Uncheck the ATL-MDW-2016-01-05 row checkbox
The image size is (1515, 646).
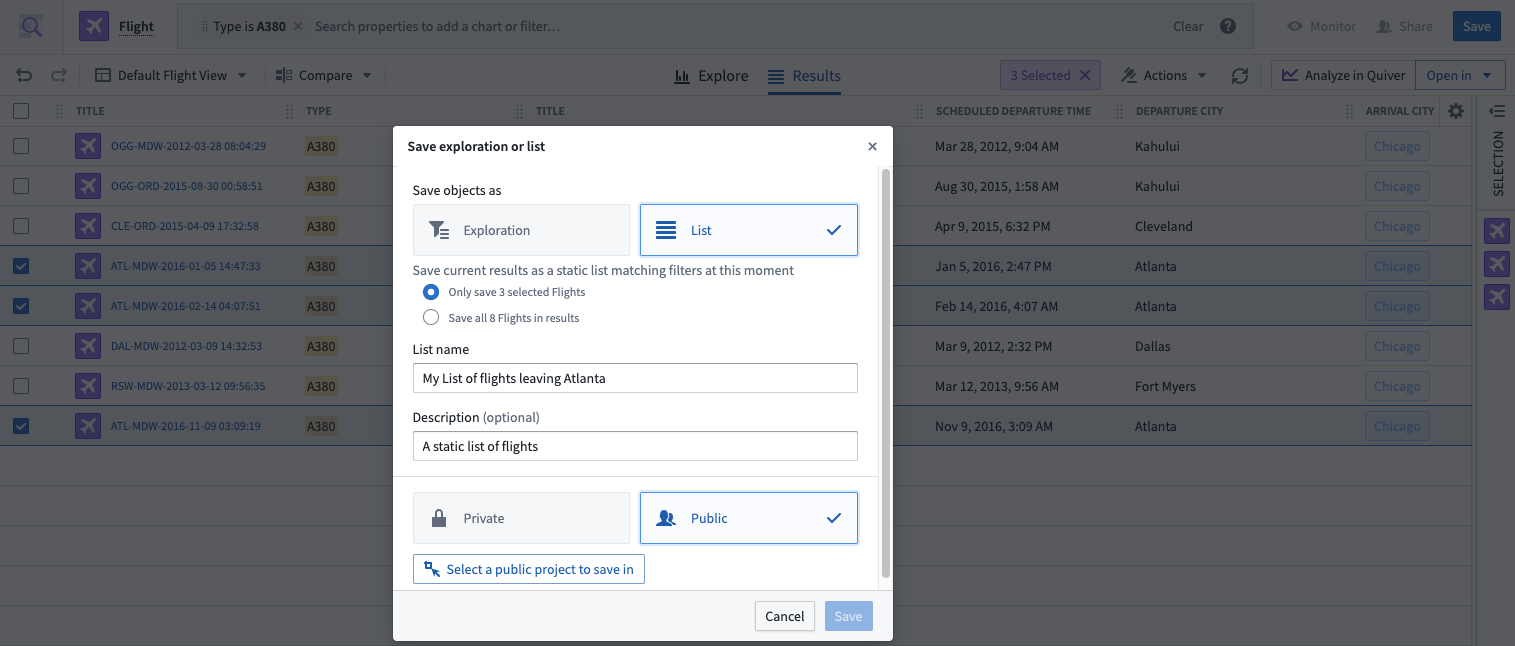[21, 266]
